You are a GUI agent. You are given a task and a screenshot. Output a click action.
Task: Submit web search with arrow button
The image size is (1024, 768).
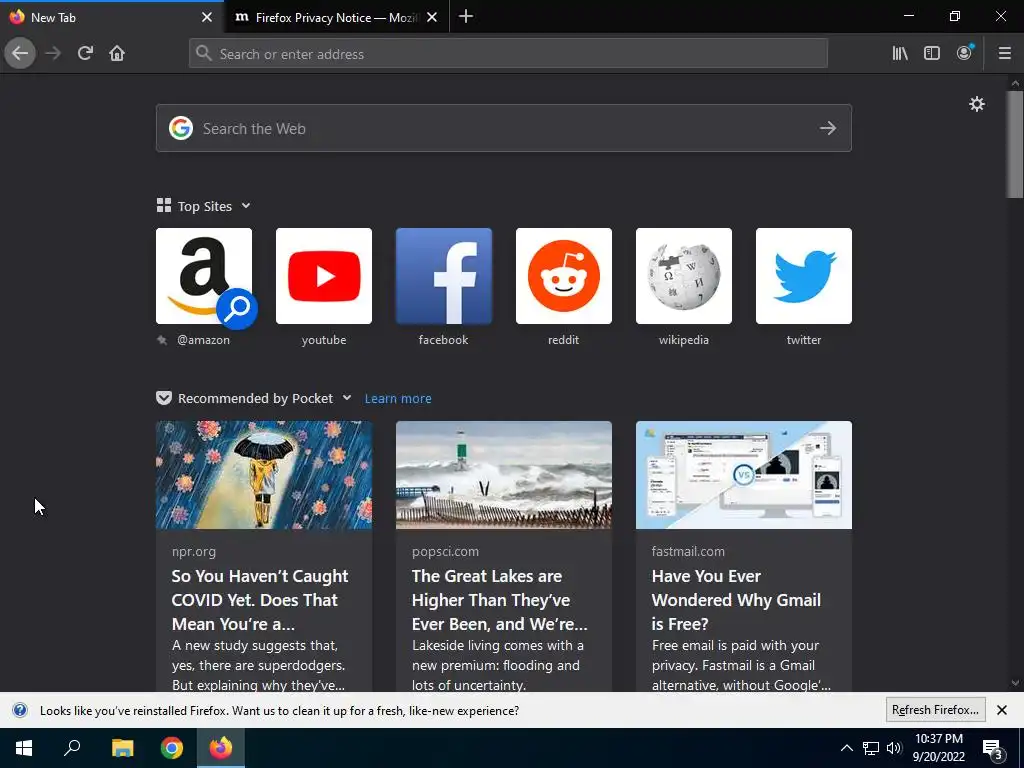click(x=828, y=128)
